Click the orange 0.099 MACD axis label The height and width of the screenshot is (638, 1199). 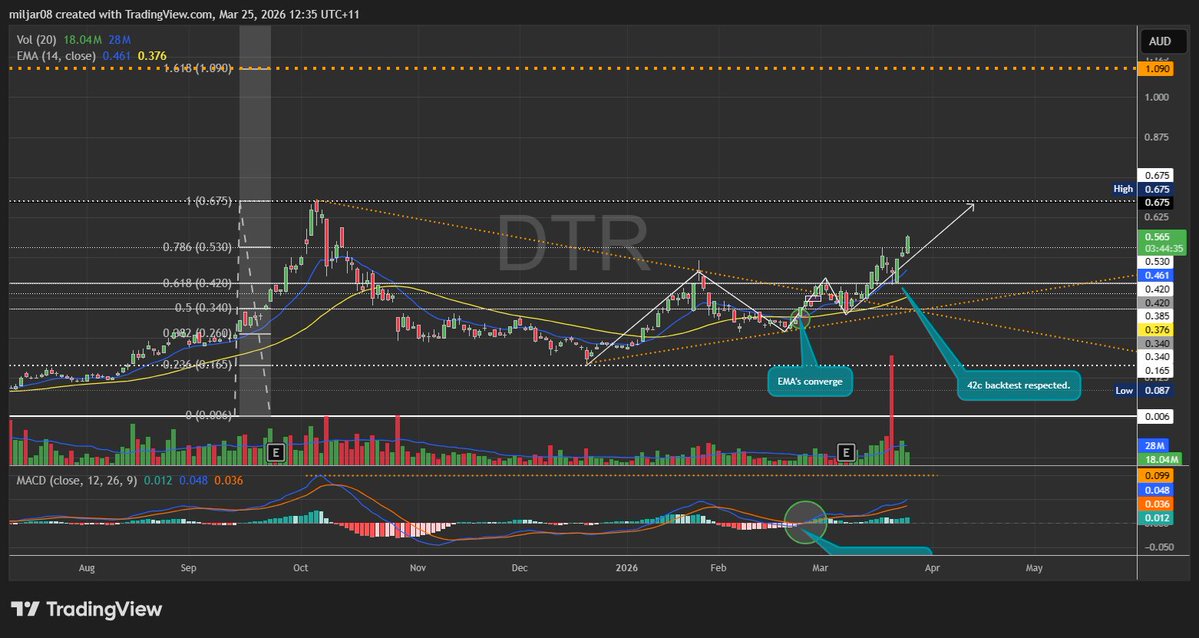[1158, 476]
